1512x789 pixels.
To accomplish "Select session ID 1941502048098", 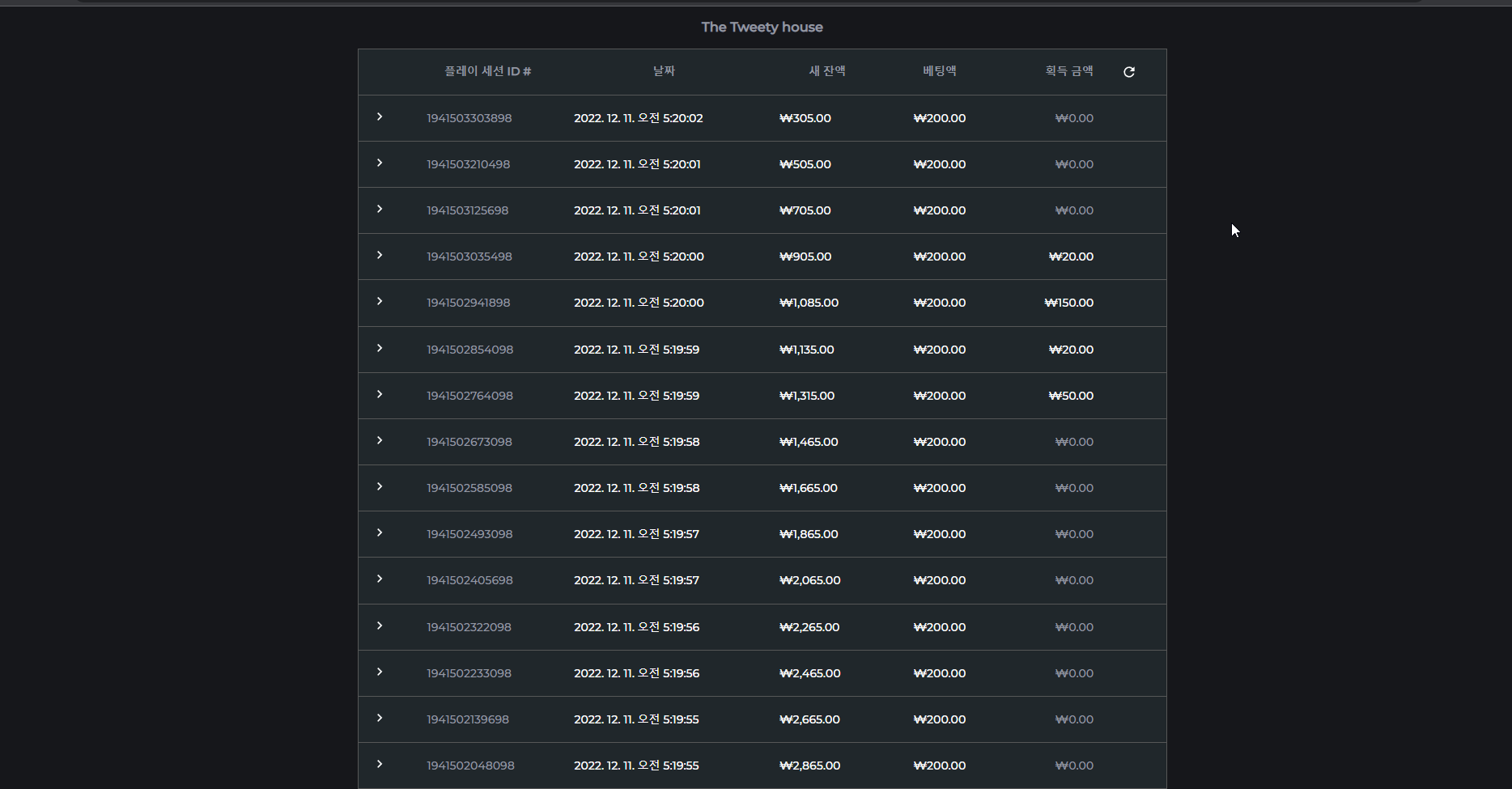I will (x=470, y=766).
